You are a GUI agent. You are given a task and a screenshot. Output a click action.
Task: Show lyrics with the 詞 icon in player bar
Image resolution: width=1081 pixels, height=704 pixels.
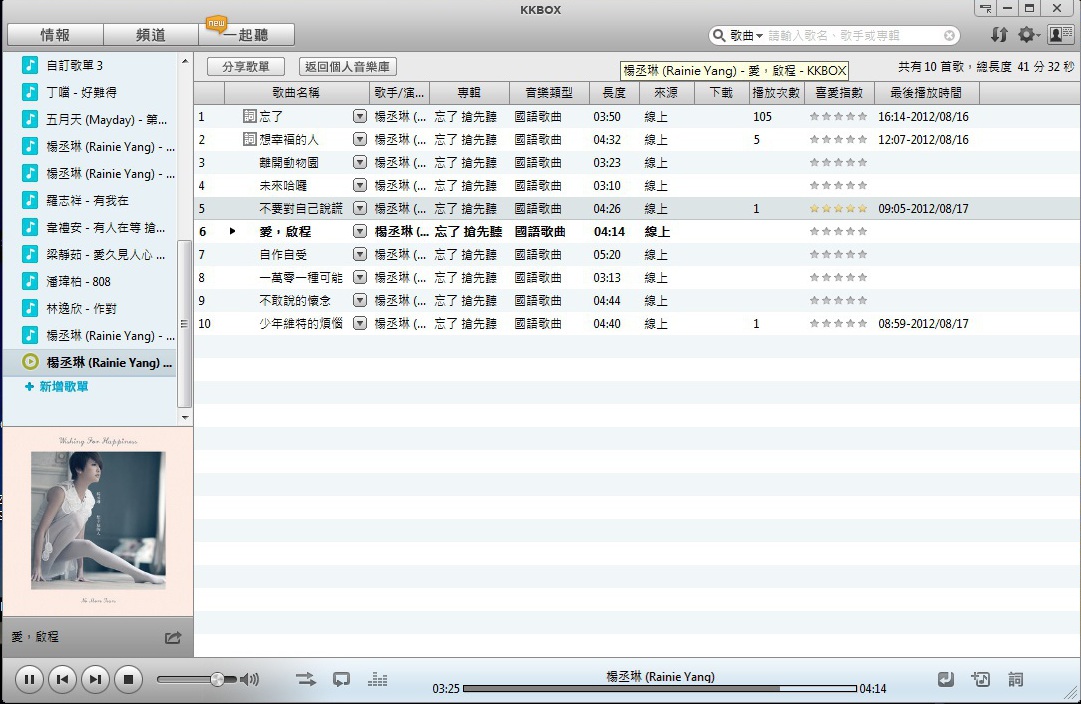1016,679
